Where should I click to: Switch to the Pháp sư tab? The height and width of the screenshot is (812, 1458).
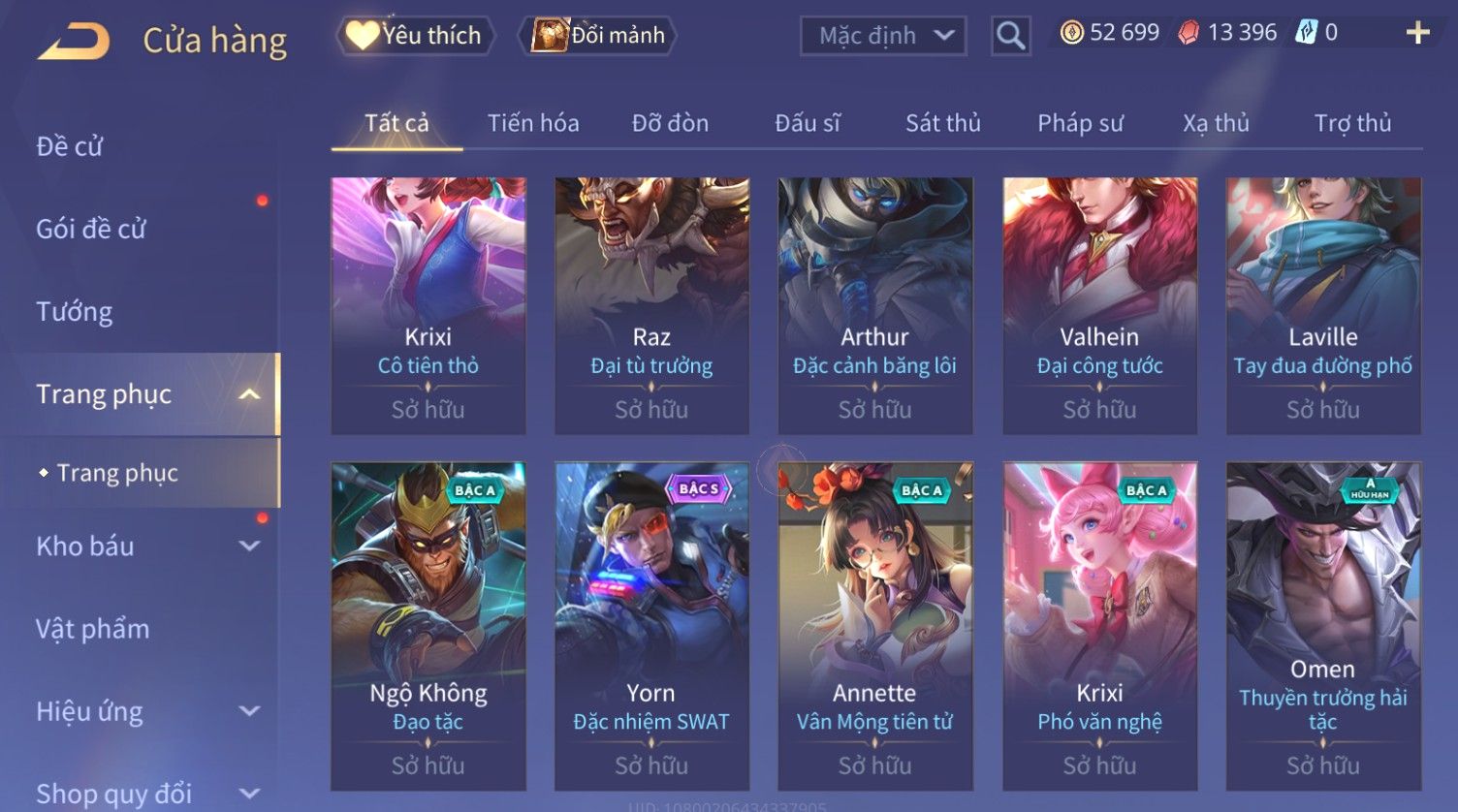[x=1080, y=123]
